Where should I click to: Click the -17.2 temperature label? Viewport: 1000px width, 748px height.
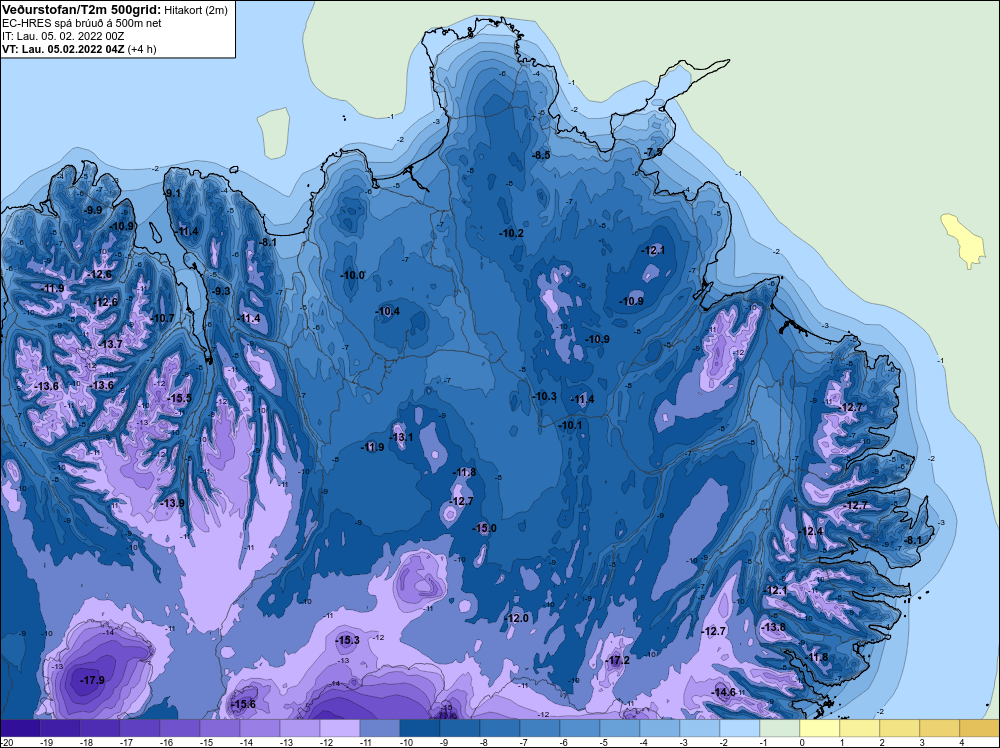pyautogui.click(x=618, y=660)
